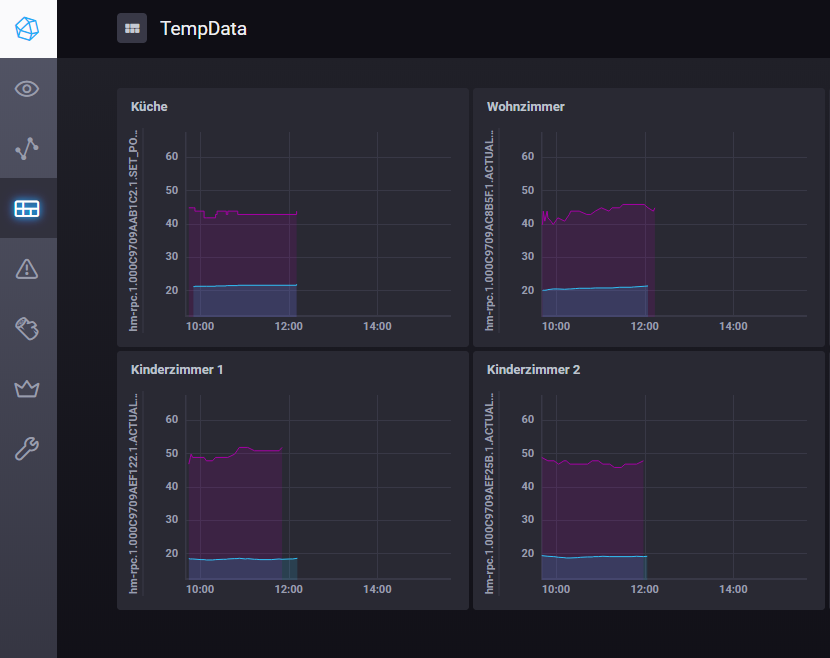The width and height of the screenshot is (830, 658).
Task: Open the Status page via eye icon
Action: click(27, 89)
